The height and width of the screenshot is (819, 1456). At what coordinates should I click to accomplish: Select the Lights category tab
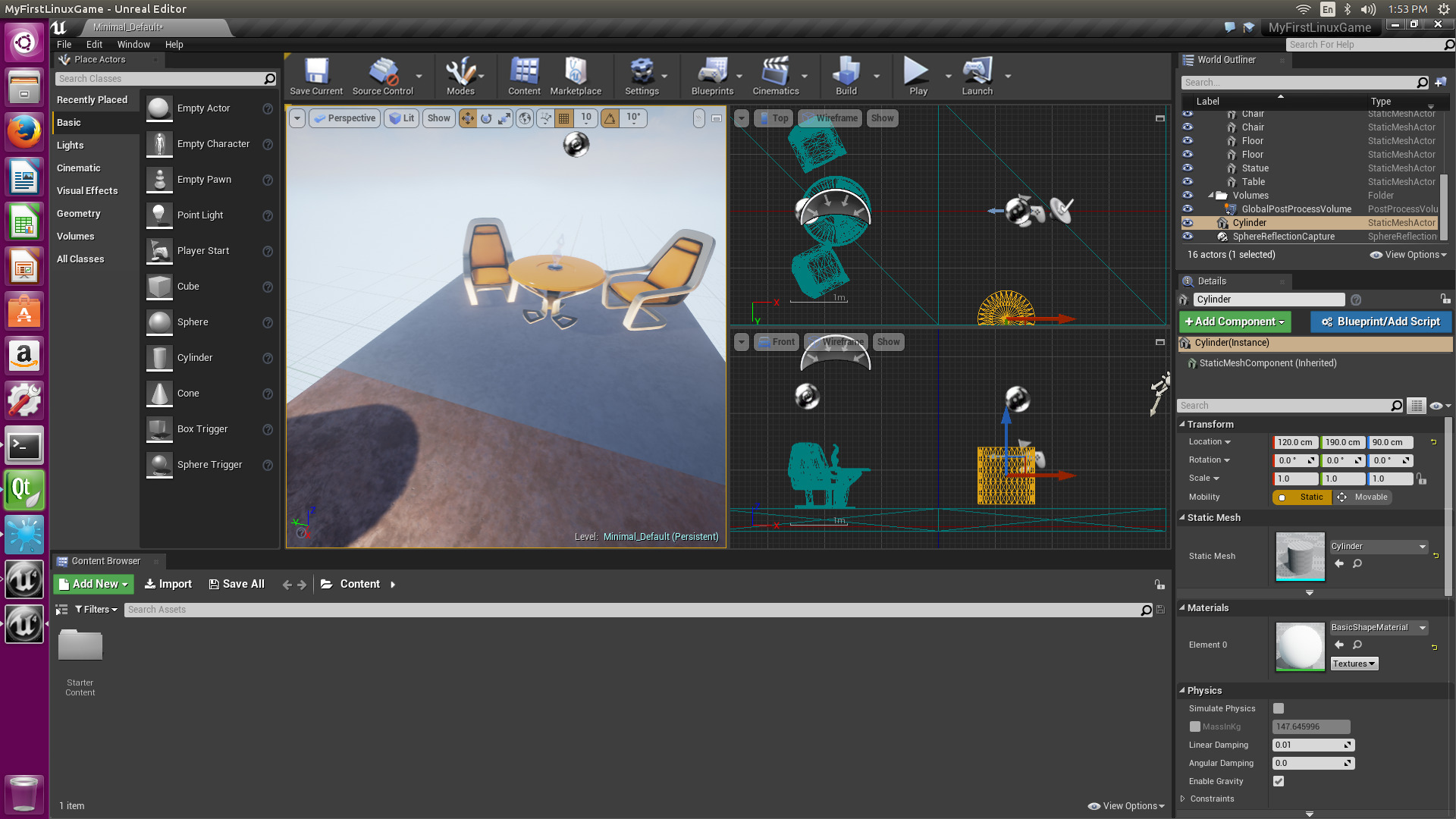[x=71, y=146]
